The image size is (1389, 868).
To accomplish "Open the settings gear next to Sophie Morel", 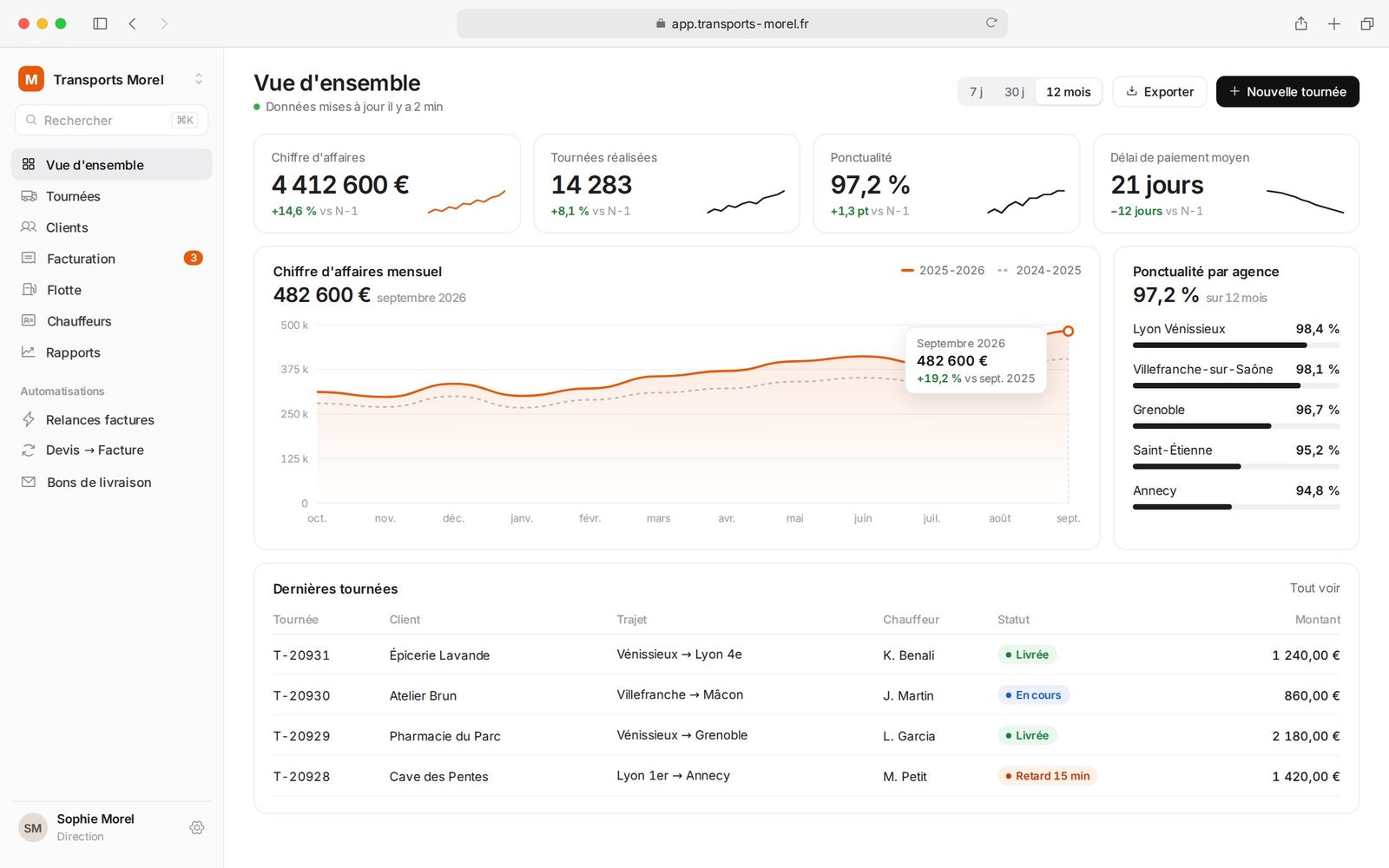I will (x=197, y=827).
